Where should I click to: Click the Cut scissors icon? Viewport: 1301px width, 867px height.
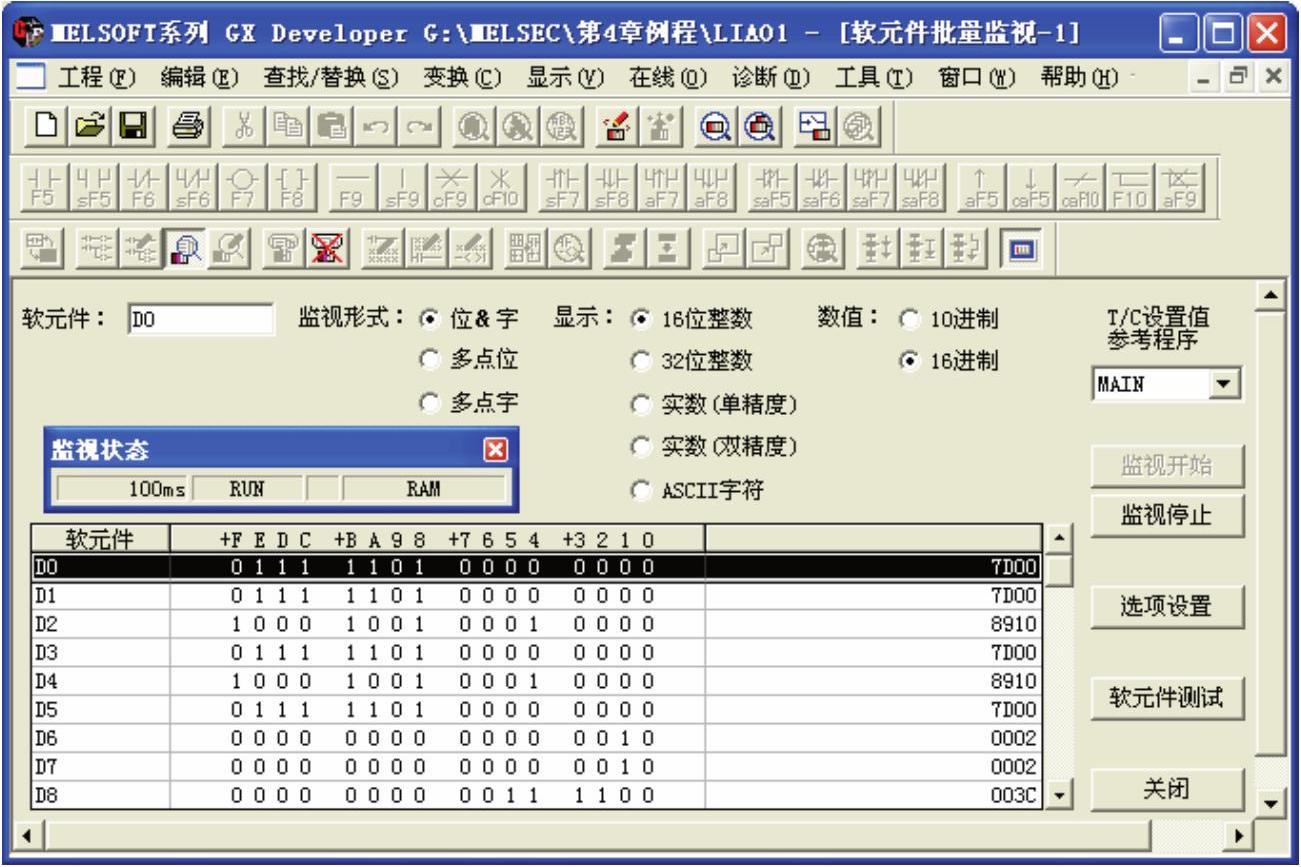click(x=241, y=124)
